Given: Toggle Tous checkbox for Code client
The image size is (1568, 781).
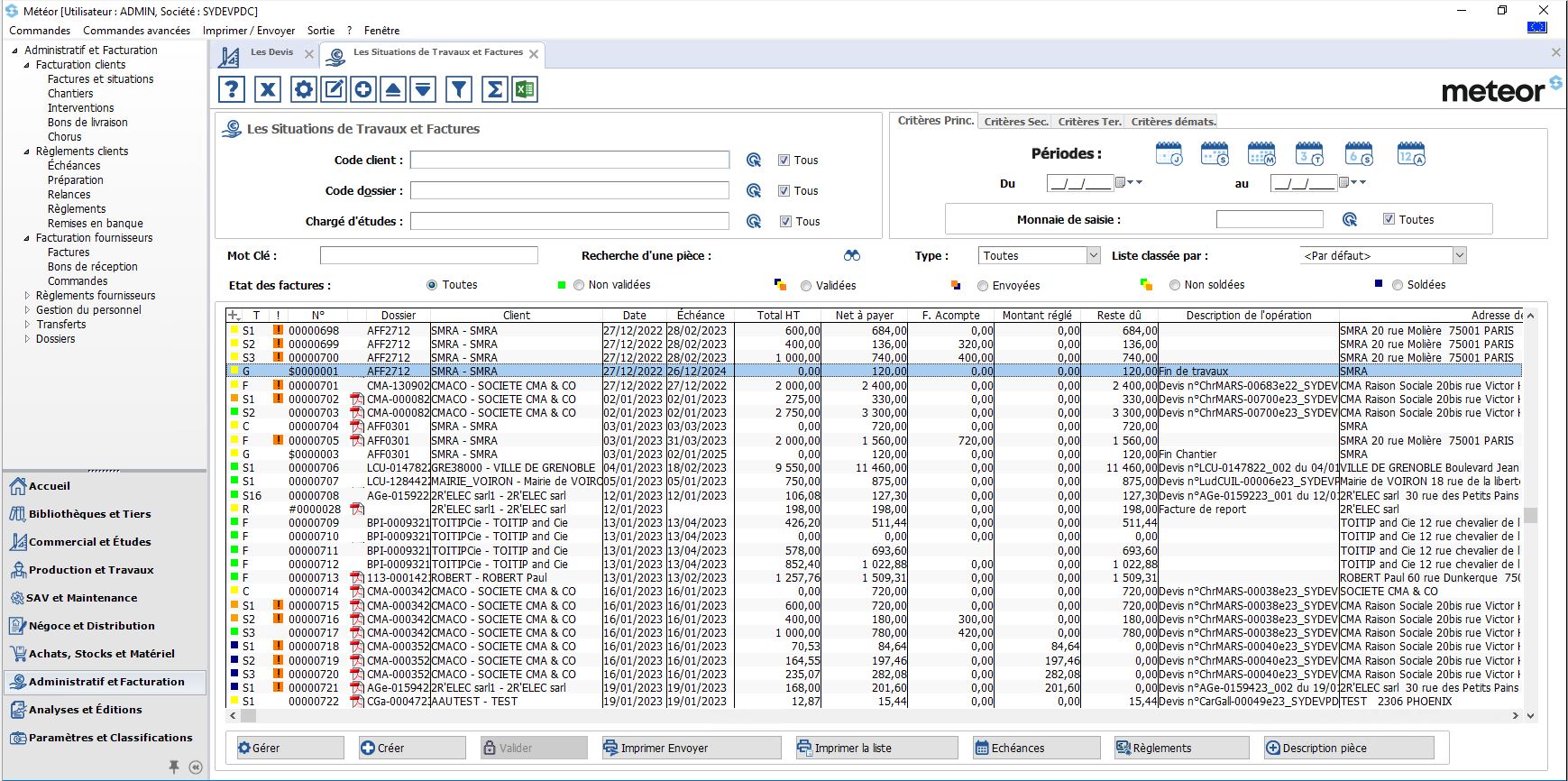Looking at the screenshot, I should click(784, 161).
